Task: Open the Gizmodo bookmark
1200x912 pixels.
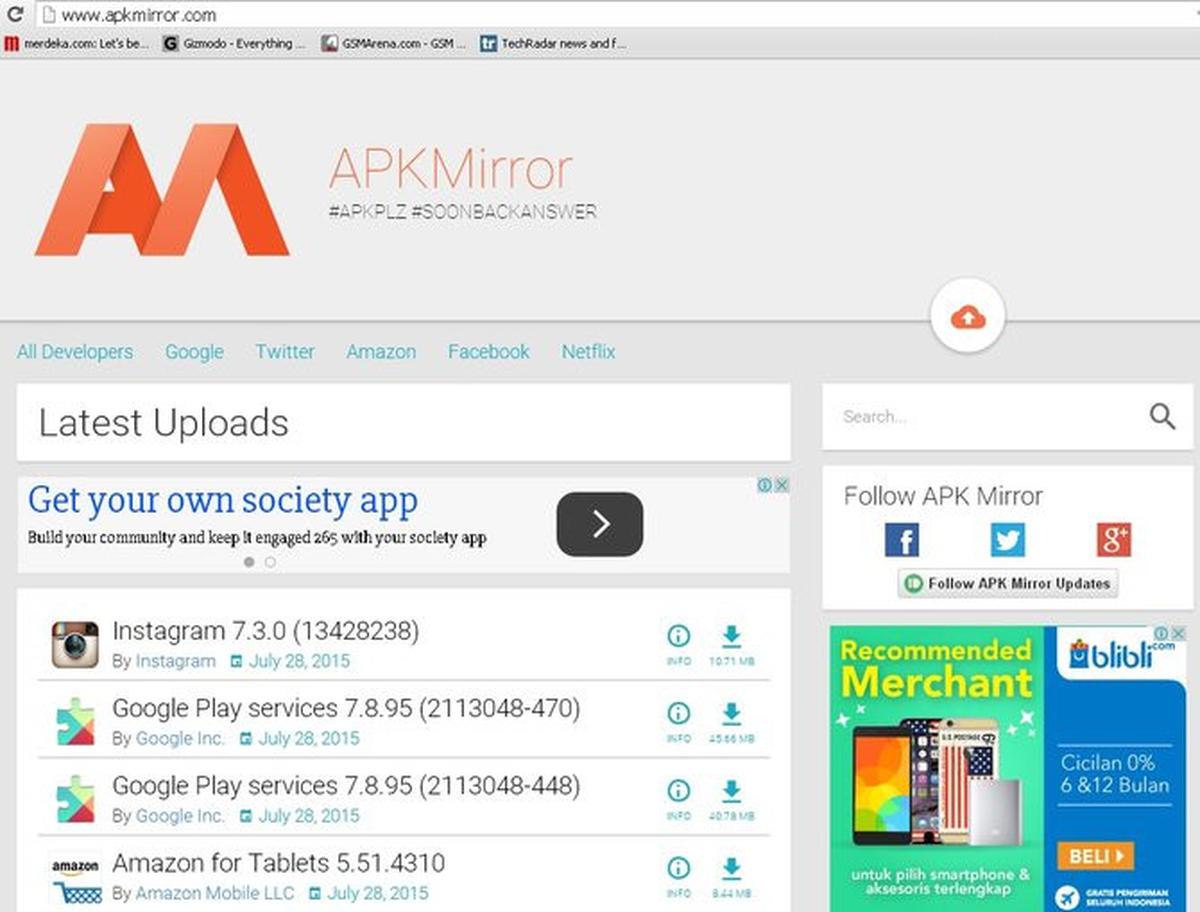Action: click(x=235, y=43)
